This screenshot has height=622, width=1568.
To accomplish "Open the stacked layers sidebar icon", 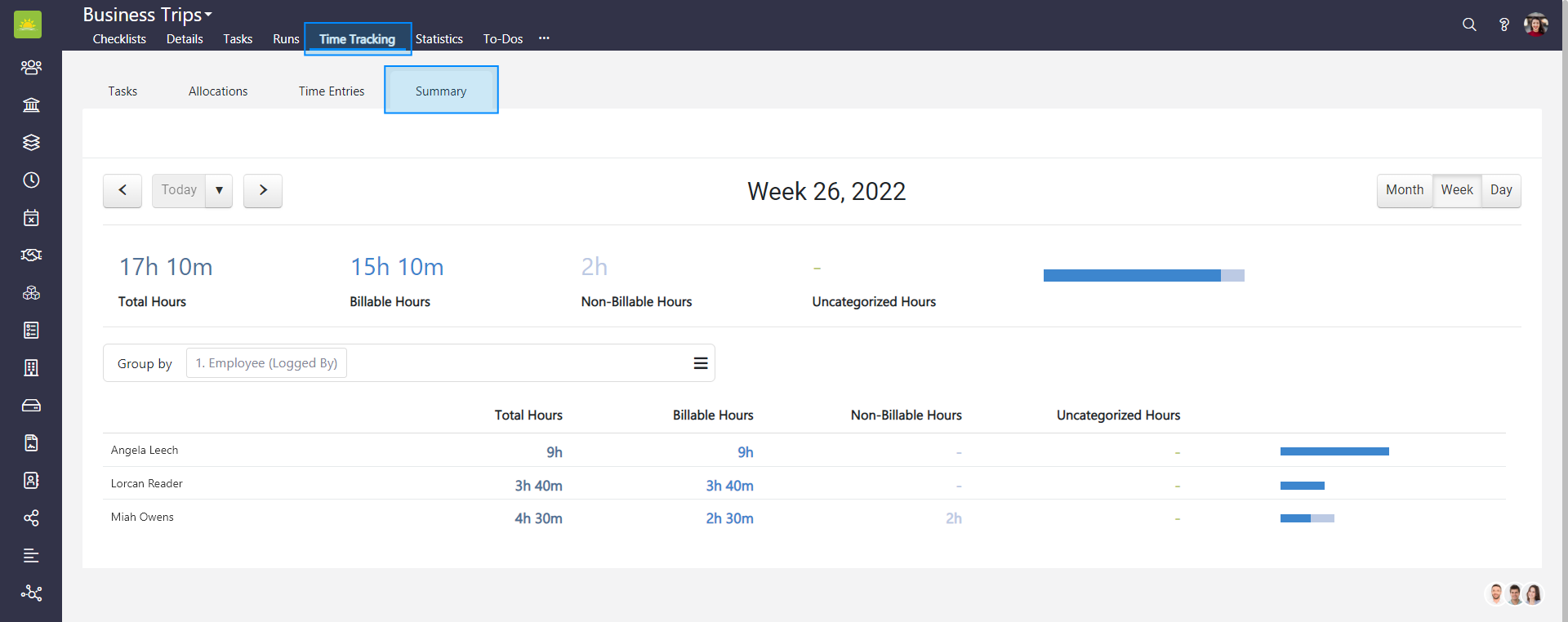I will (31, 142).
